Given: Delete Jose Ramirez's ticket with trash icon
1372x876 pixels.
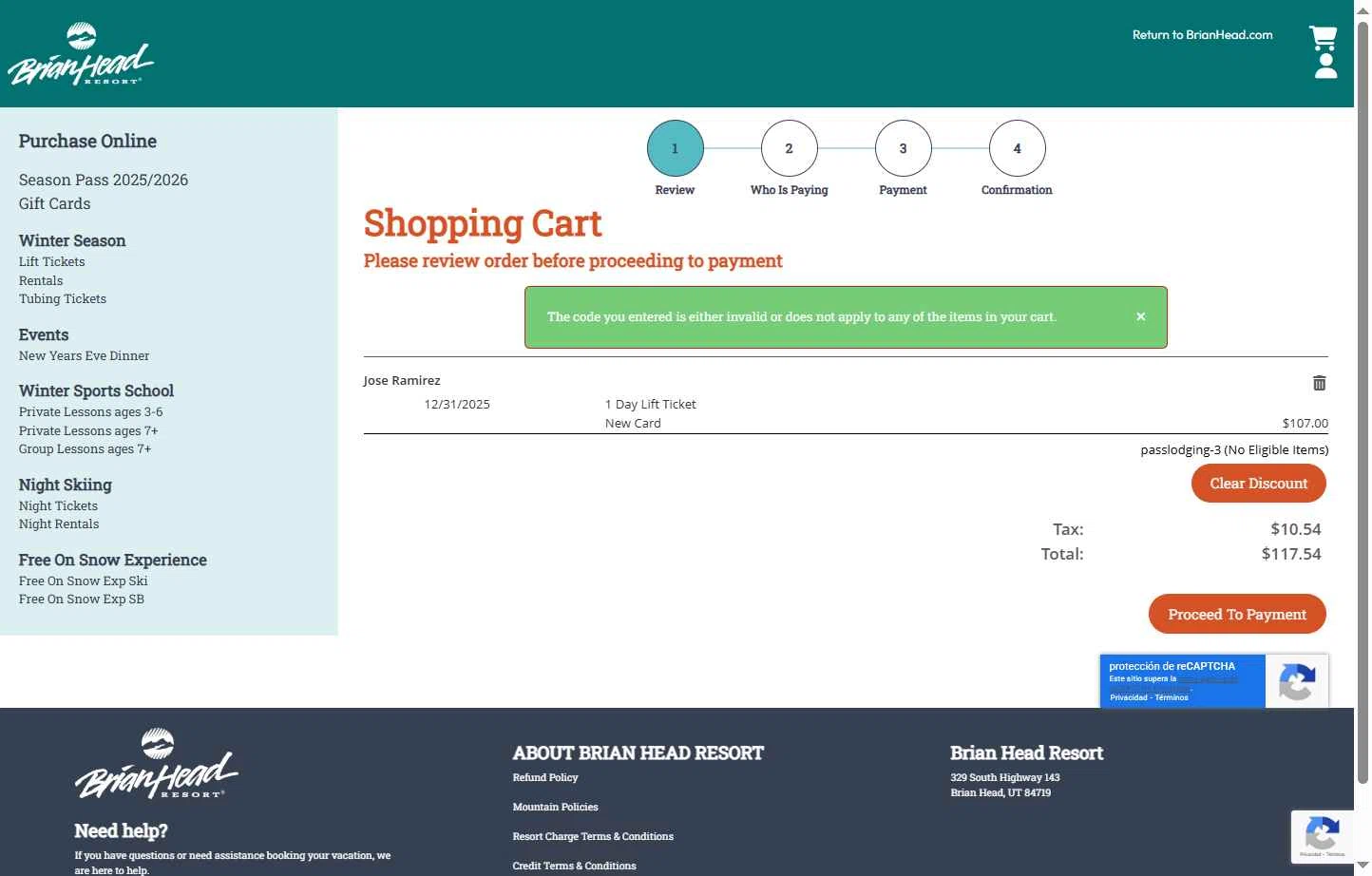Looking at the screenshot, I should (1319, 383).
